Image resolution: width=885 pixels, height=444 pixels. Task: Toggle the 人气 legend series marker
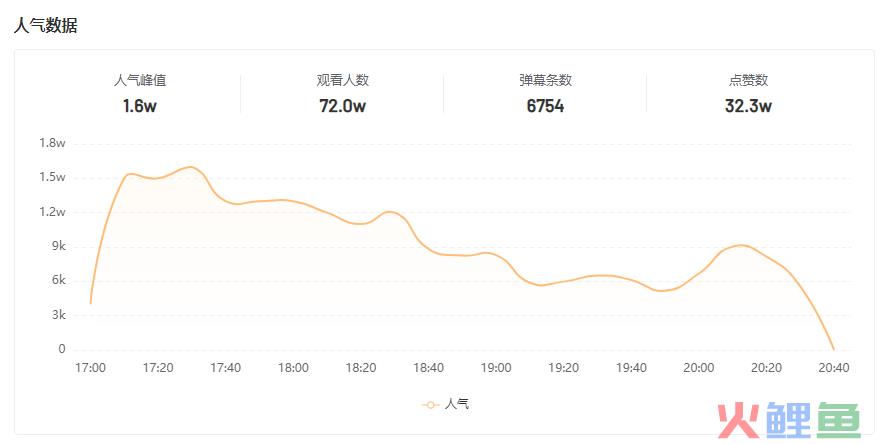point(430,405)
